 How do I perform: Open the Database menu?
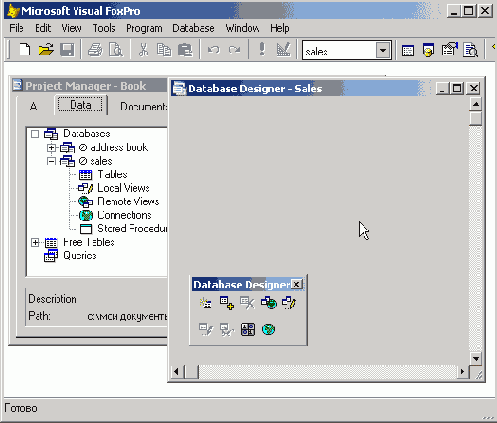pos(193,28)
